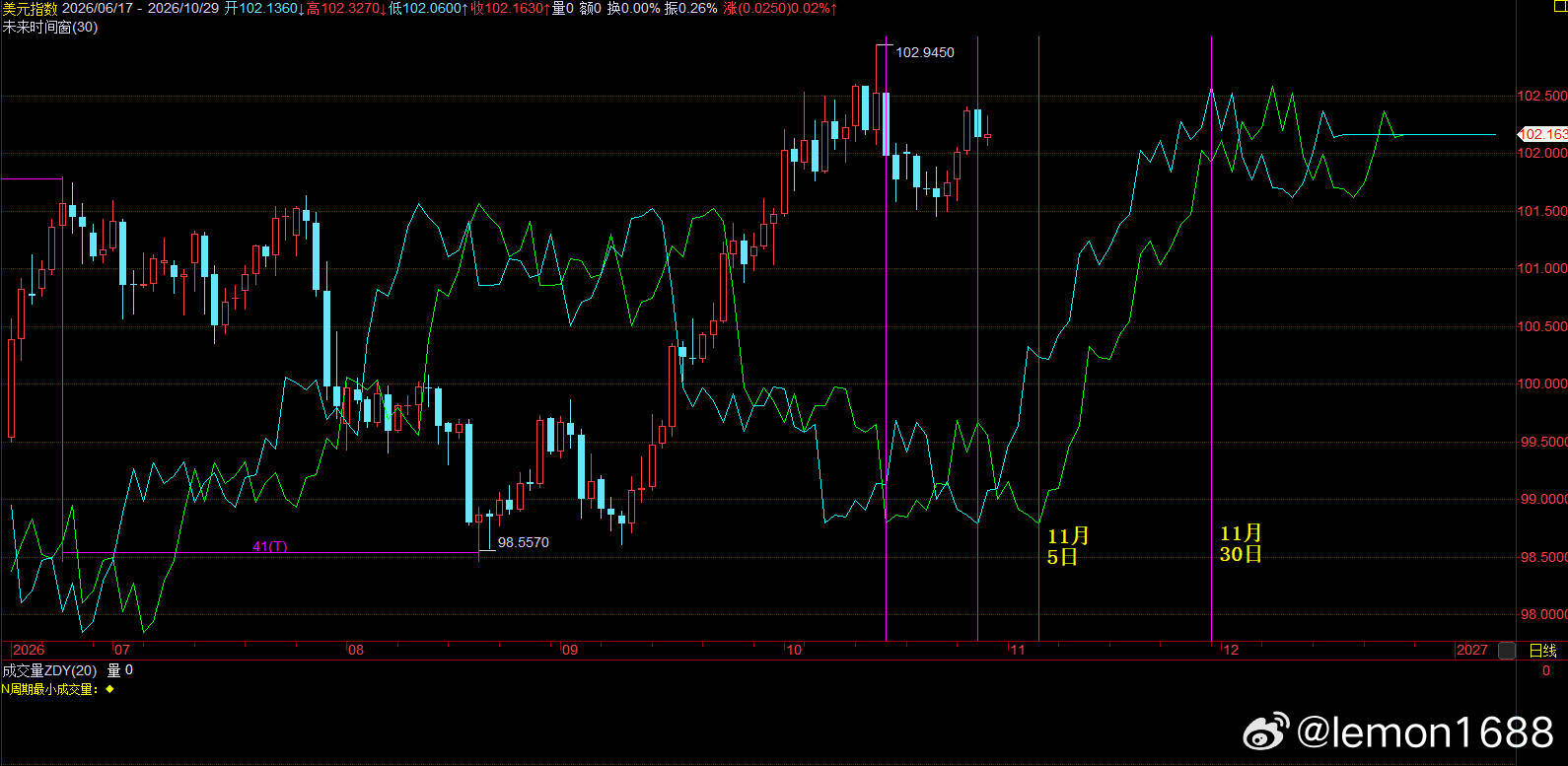Click the 09 month marker on time axis

click(x=569, y=650)
